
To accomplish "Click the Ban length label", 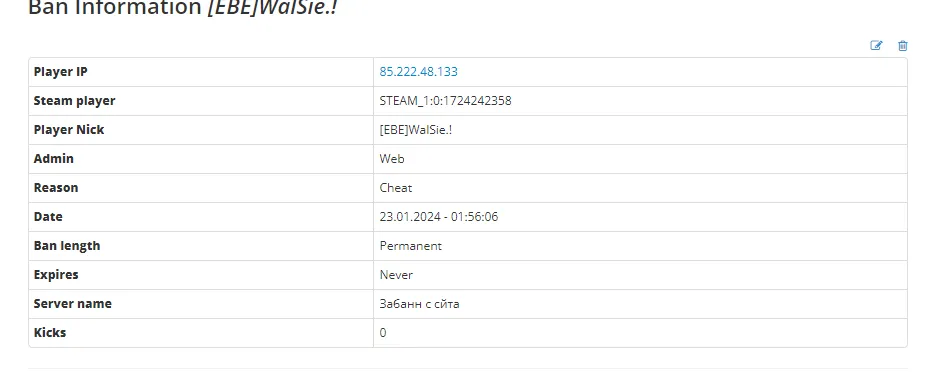I will pos(67,245).
